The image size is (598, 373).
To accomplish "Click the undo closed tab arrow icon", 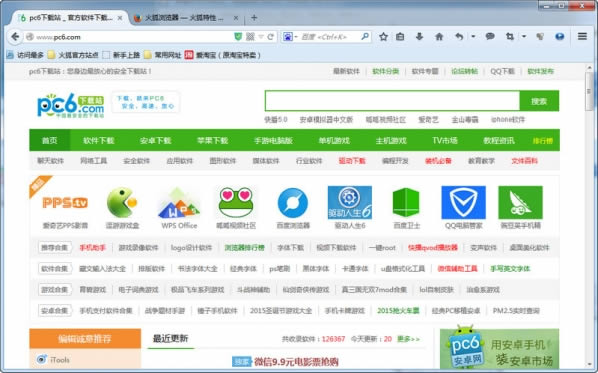I will 459,37.
